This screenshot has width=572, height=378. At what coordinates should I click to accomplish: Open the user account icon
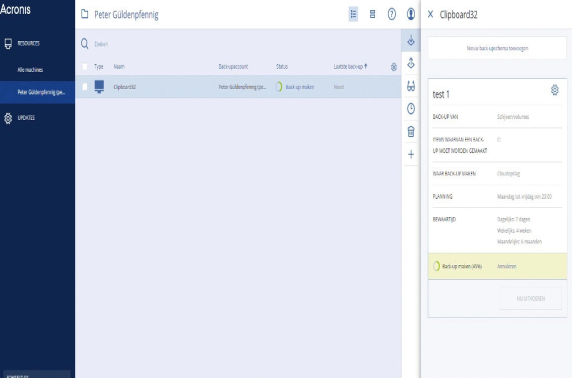[411, 14]
